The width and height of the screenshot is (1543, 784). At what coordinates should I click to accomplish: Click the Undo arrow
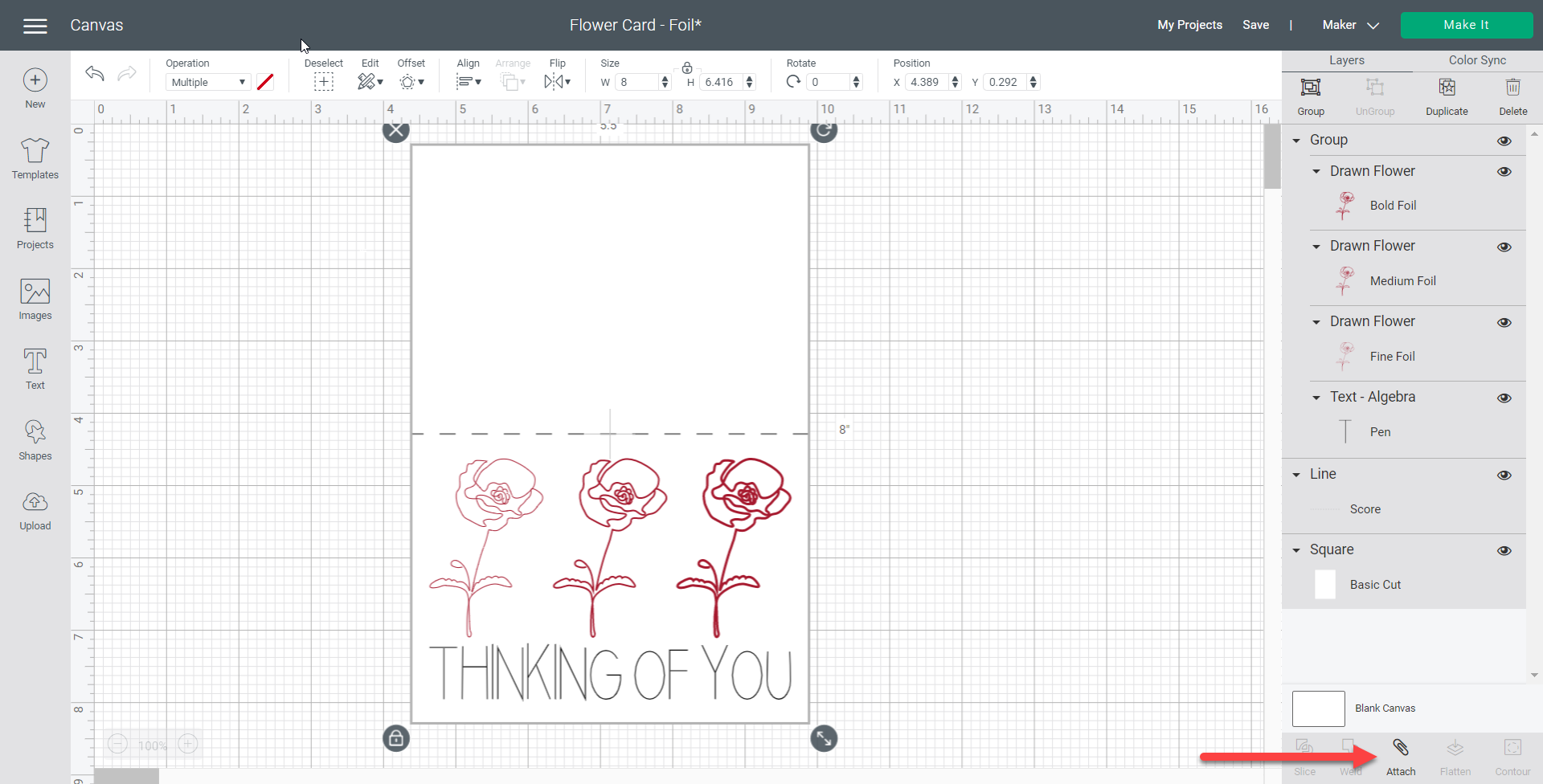(95, 74)
